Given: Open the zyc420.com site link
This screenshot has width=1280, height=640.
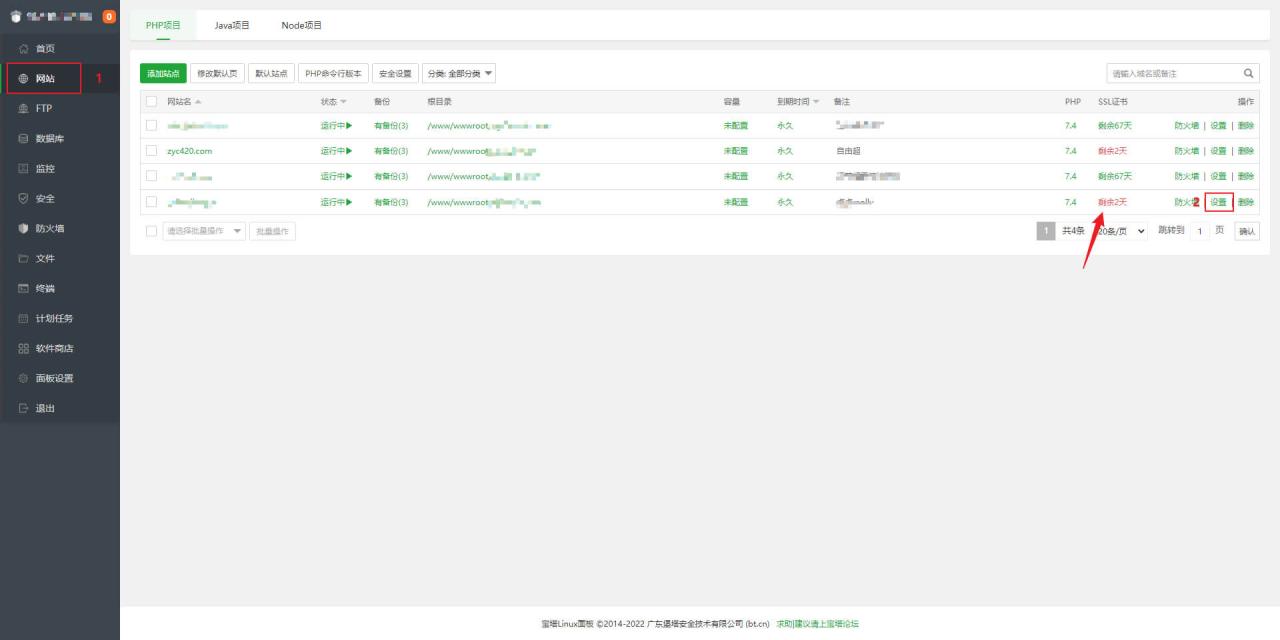Looking at the screenshot, I should (x=190, y=151).
